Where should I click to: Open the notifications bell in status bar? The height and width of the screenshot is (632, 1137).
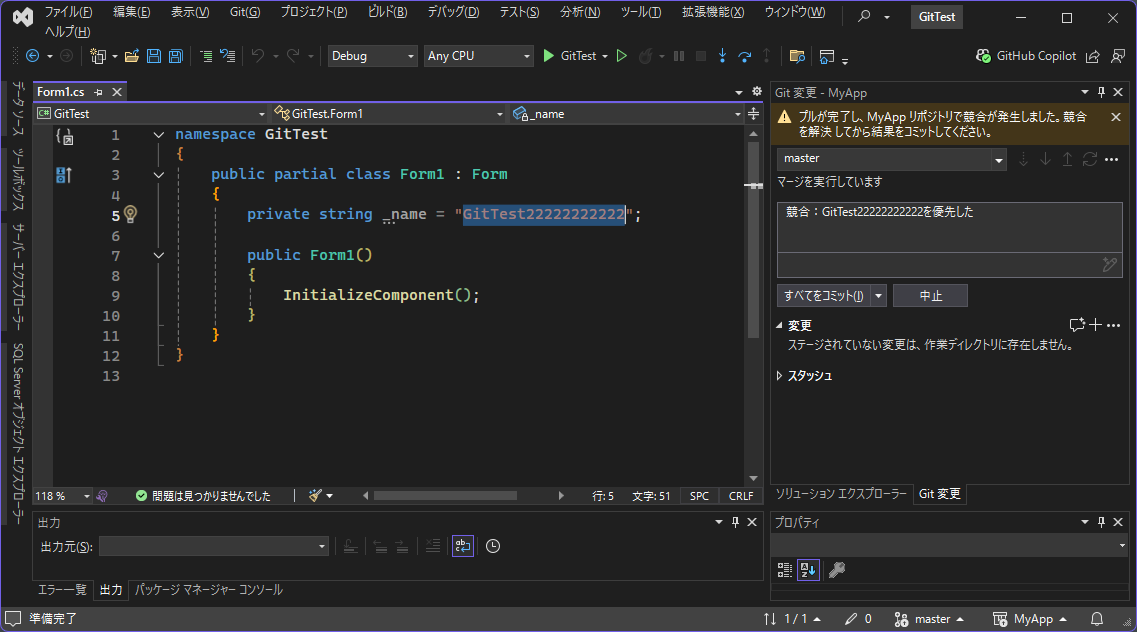pos(1096,619)
